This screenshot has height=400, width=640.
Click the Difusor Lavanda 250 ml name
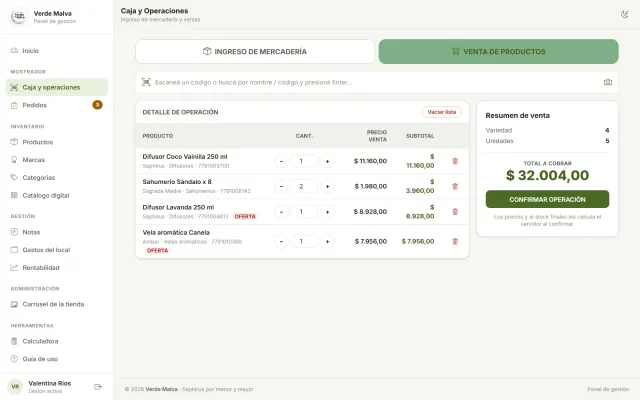click(178, 207)
